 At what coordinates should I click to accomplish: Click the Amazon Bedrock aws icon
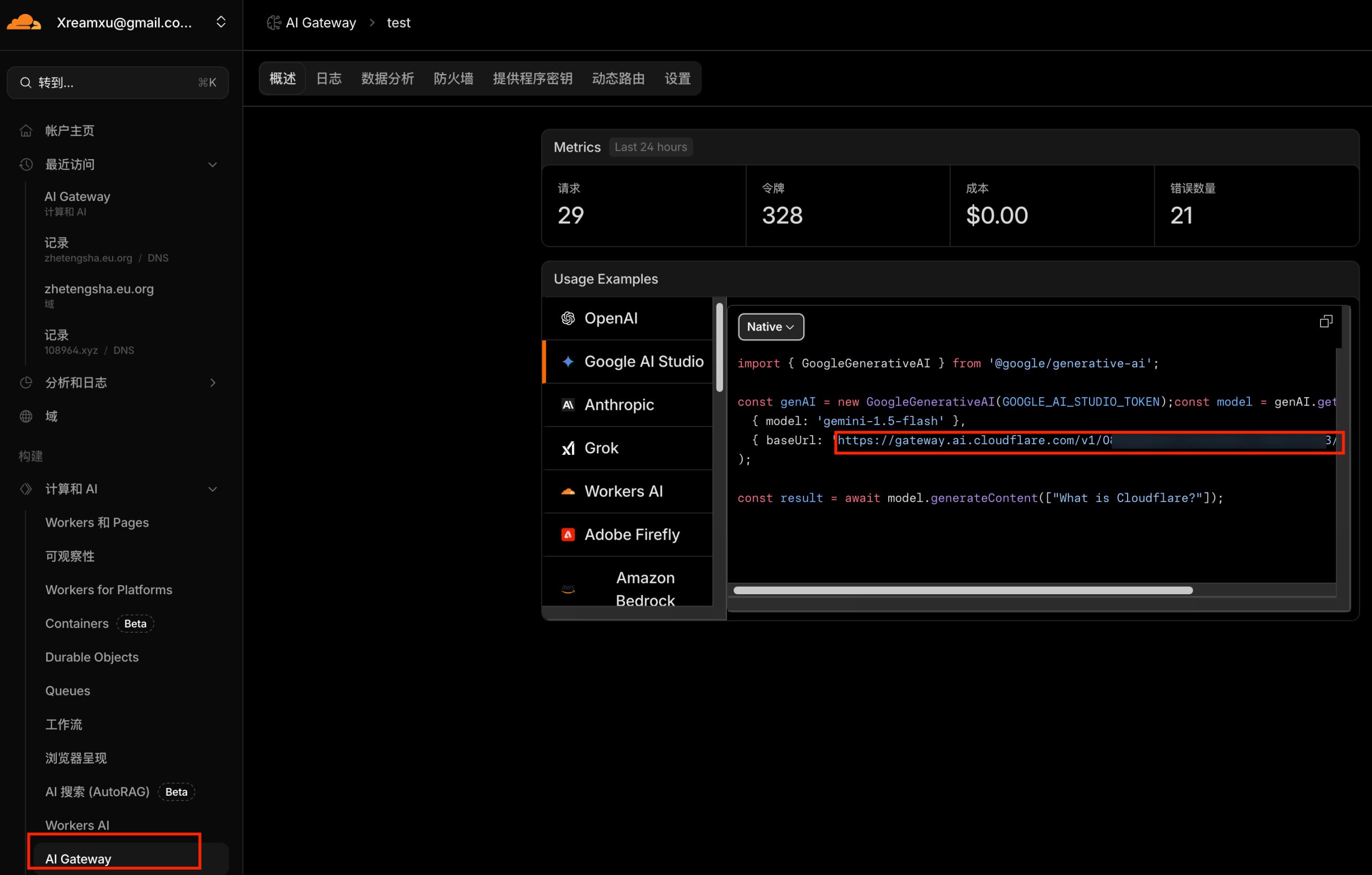(568, 589)
